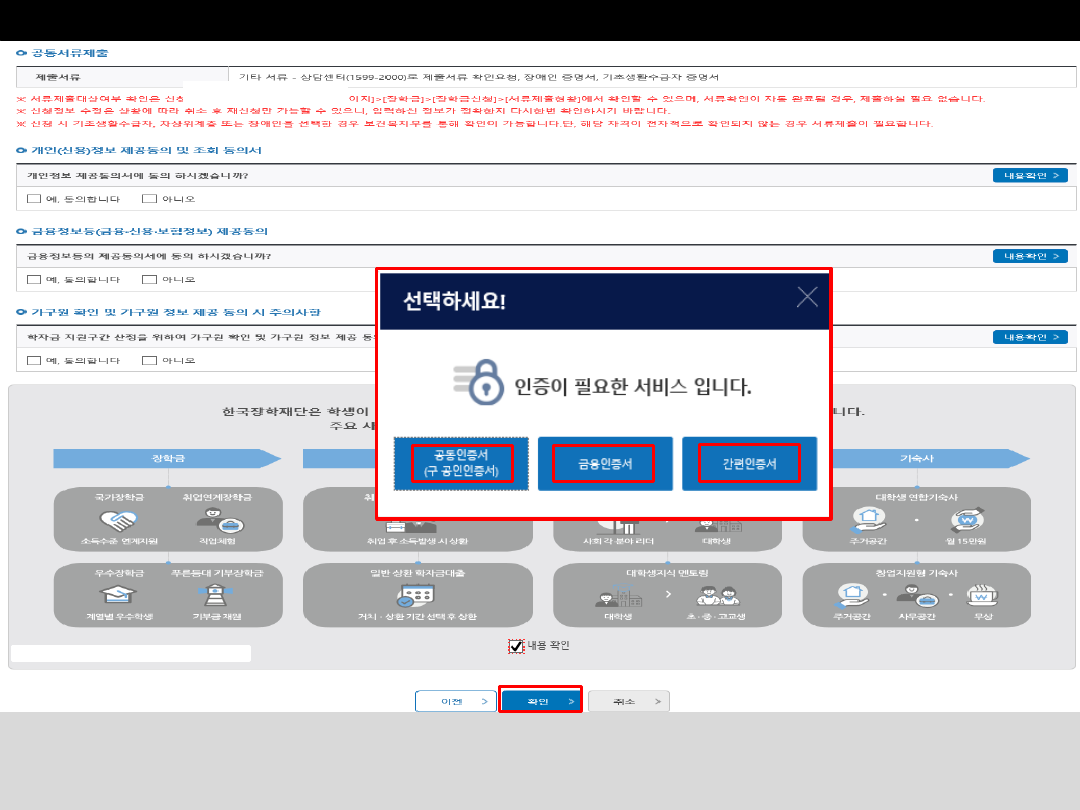Screen dimensions: 1080x810
Task: Click the padlock icon in the dialog
Action: point(479,382)
